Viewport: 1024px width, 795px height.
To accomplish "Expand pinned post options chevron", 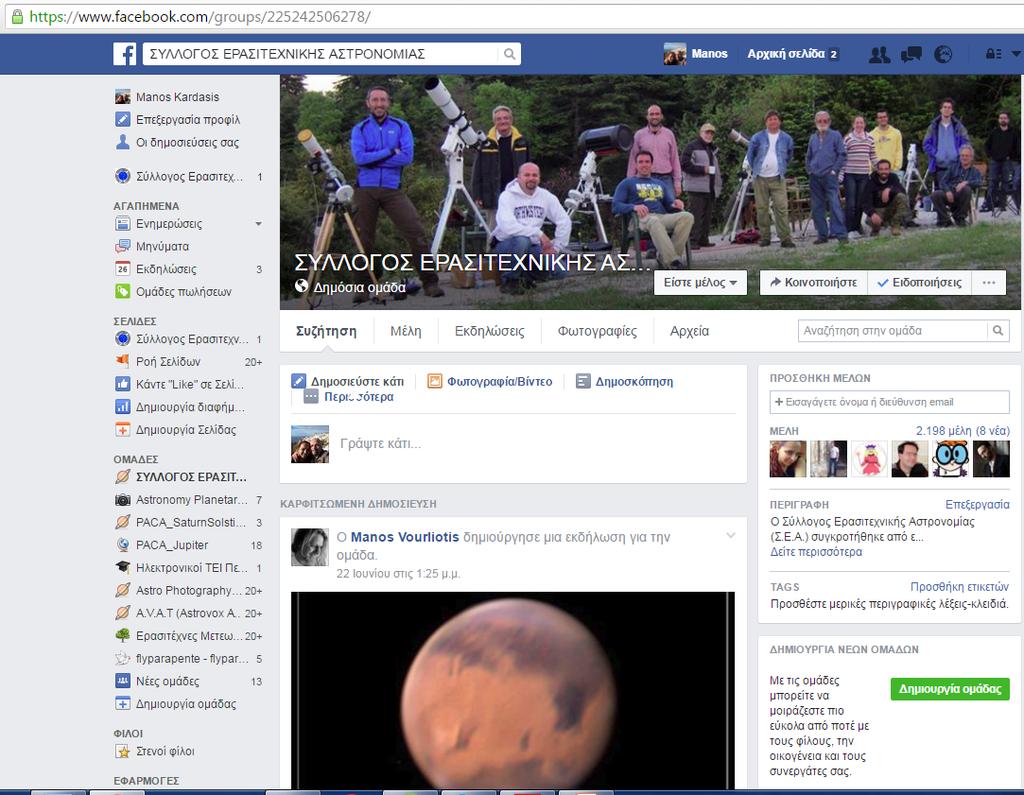I will pyautogui.click(x=731, y=536).
